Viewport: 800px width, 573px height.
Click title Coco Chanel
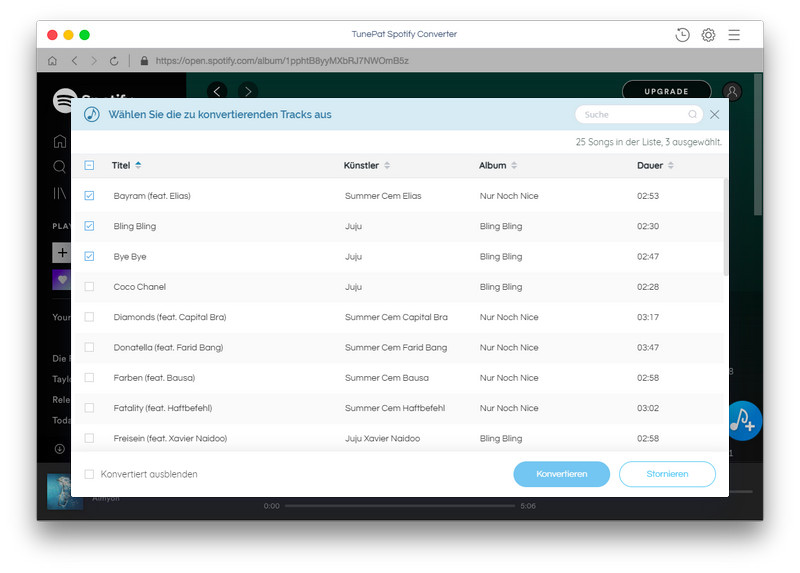click(x=140, y=287)
